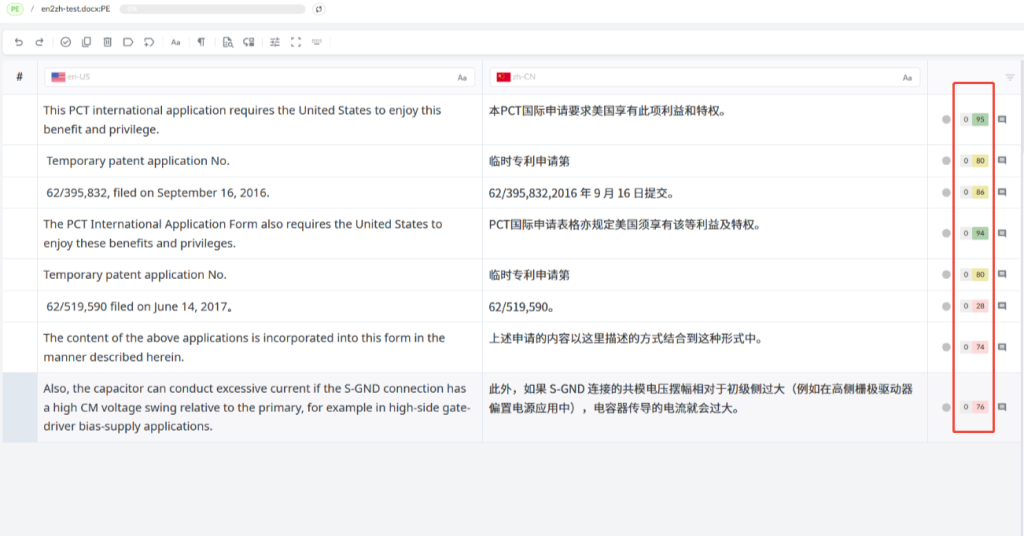
Task: Click the pilcrow show-formatting-marks icon
Action: 201,42
